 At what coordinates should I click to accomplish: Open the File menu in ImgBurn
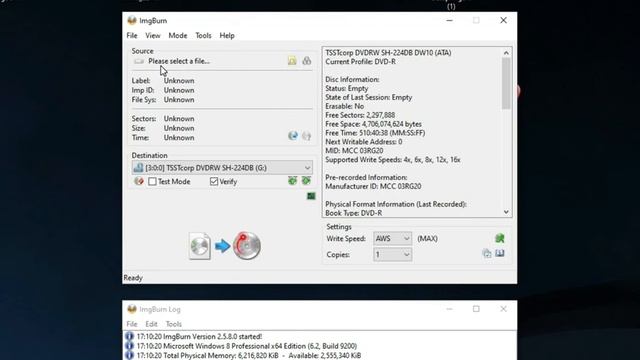[x=132, y=36]
